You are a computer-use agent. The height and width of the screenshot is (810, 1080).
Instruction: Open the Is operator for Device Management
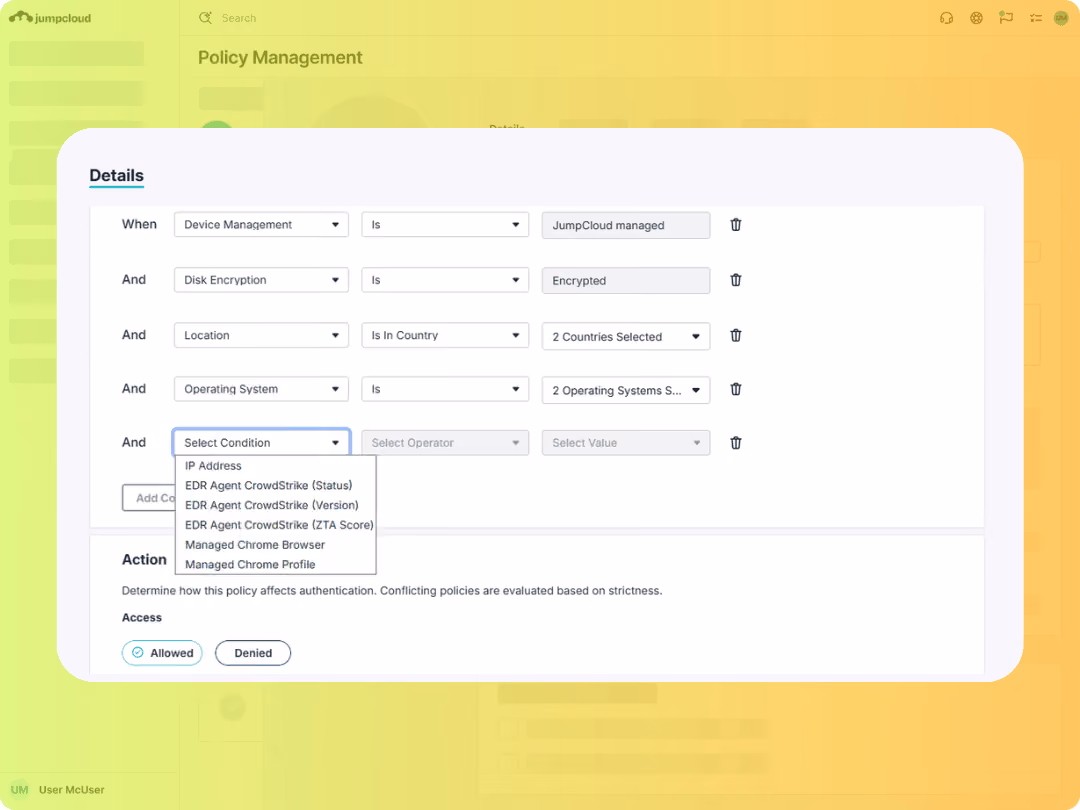coord(445,225)
